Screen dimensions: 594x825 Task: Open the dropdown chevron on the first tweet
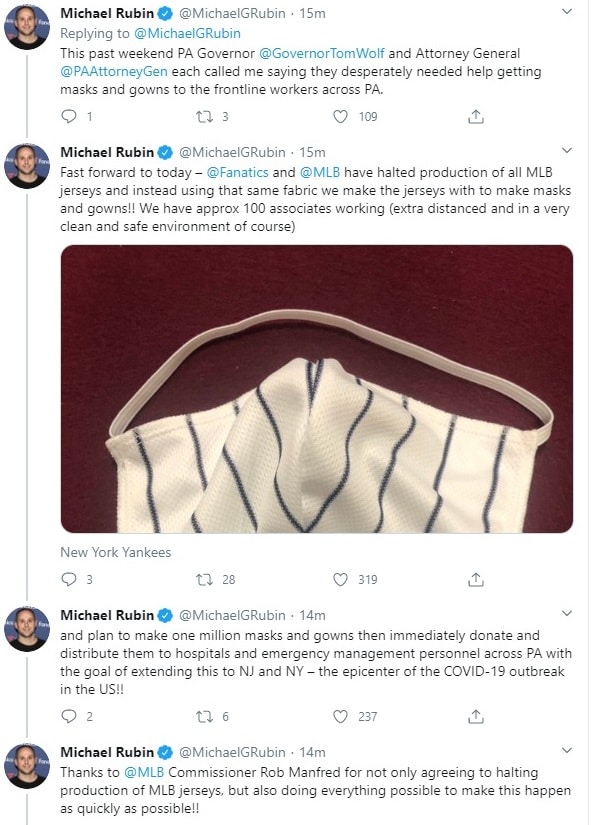pyautogui.click(x=567, y=11)
